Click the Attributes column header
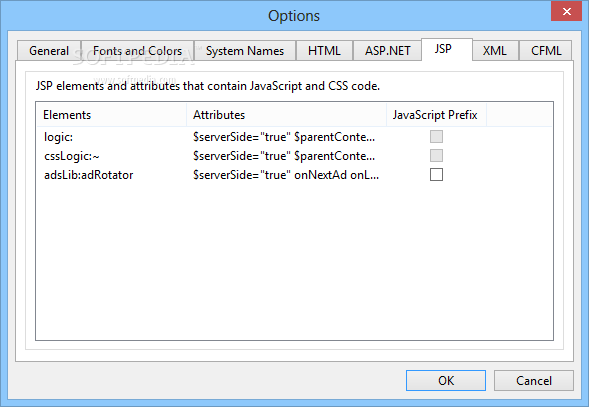Viewport: 589px width, 407px height. (286, 115)
